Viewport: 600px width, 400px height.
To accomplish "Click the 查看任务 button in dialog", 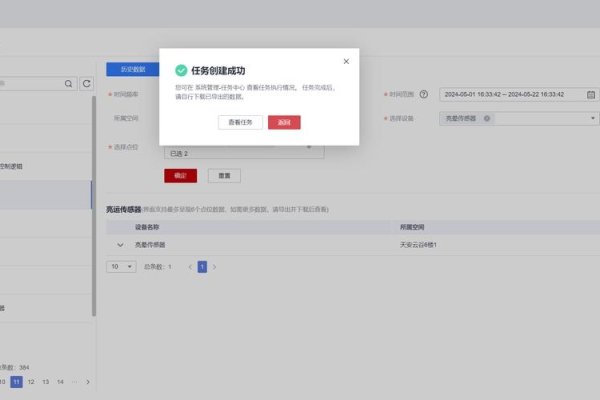I will [240, 122].
